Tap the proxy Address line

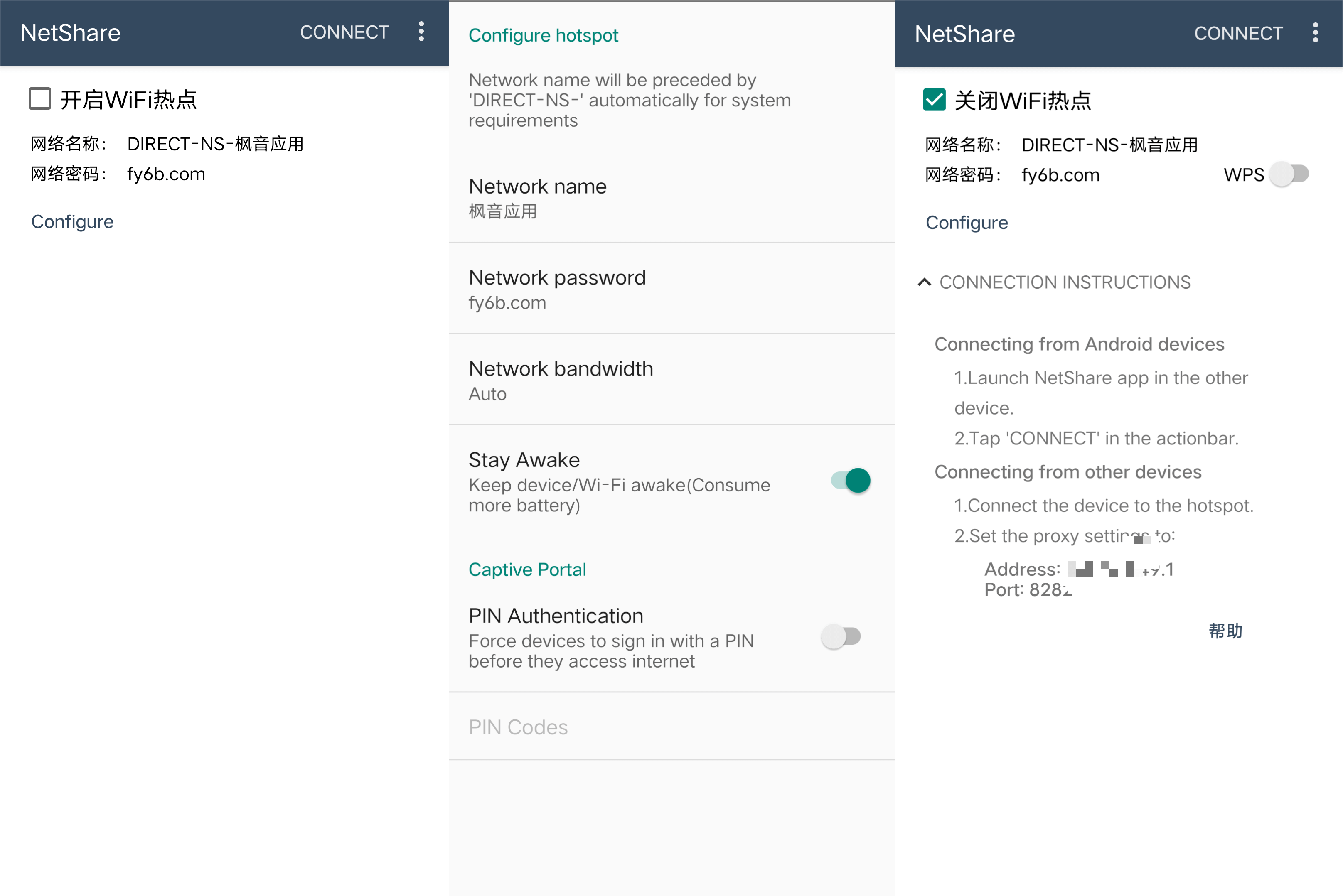[1079, 569]
